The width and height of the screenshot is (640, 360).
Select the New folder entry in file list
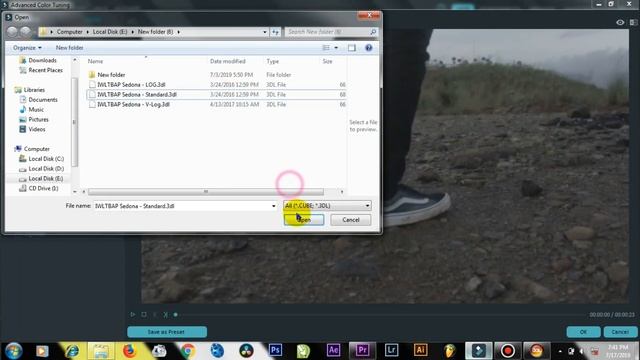coord(111,75)
